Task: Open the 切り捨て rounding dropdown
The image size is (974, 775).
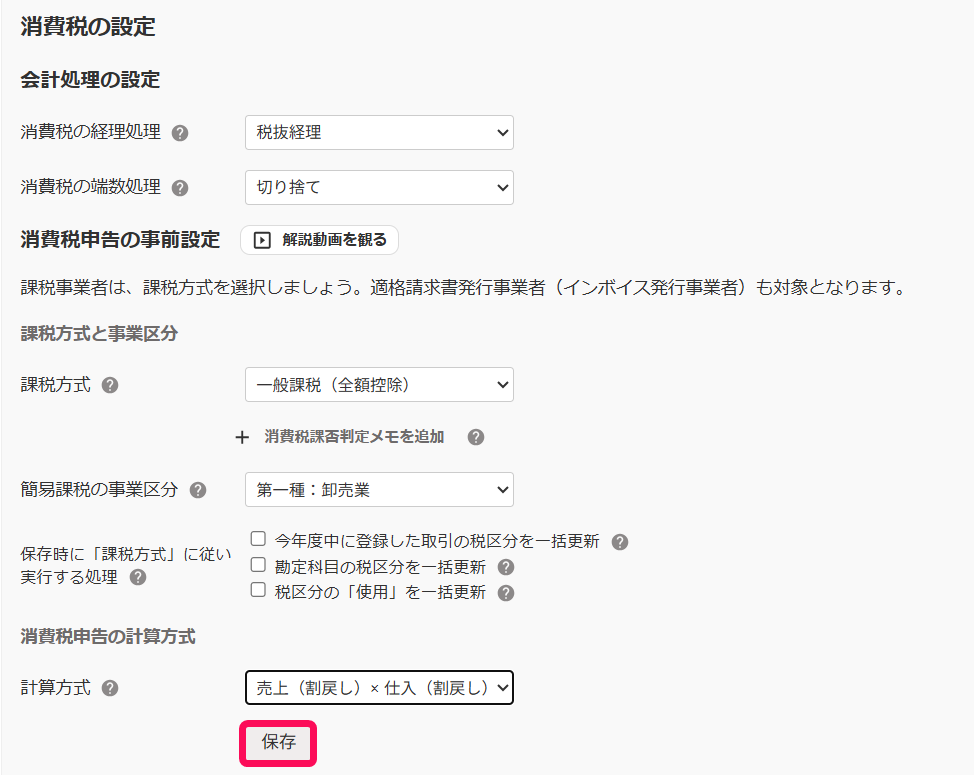Action: pyautogui.click(x=380, y=188)
